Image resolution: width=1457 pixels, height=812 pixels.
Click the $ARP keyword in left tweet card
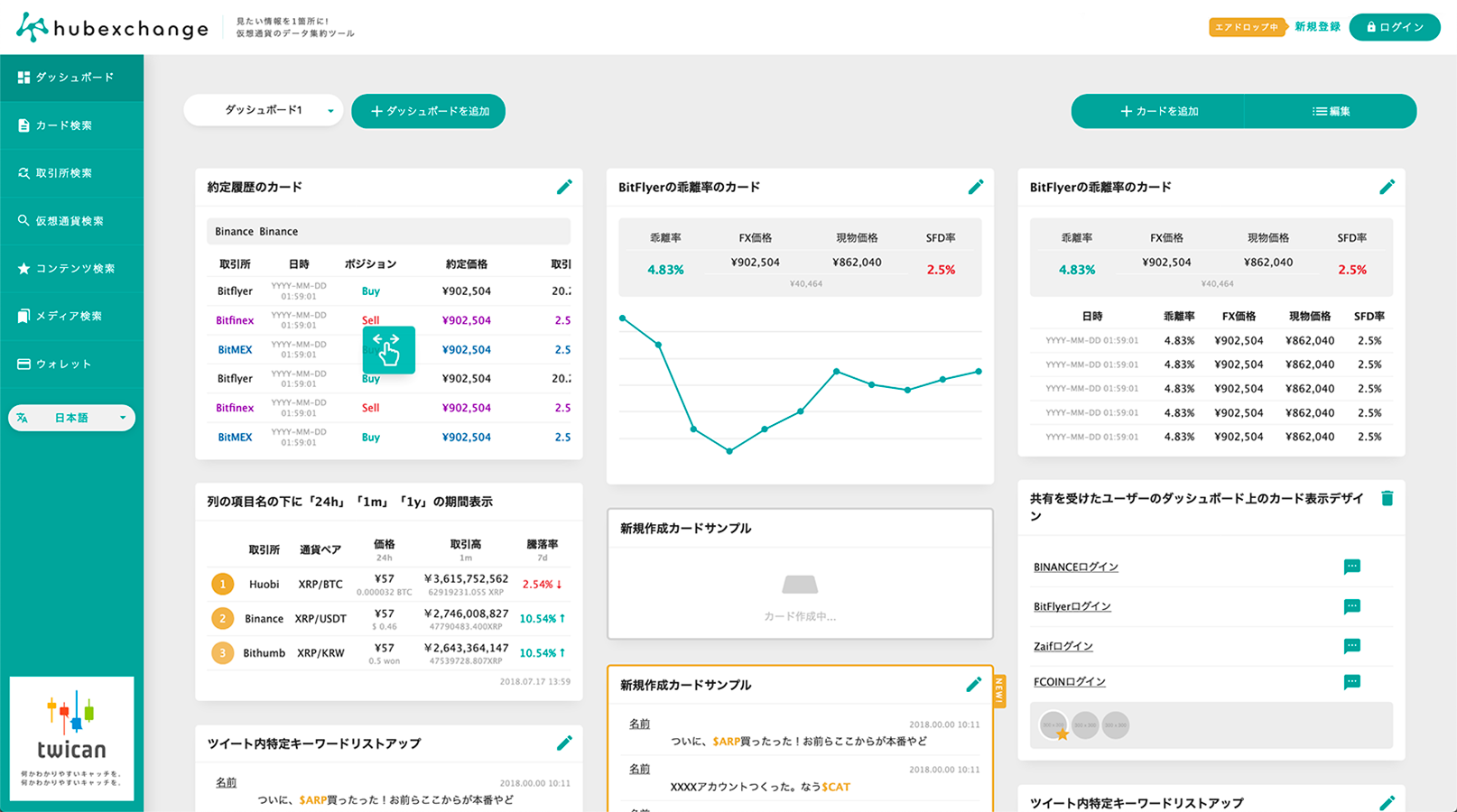[x=313, y=799]
